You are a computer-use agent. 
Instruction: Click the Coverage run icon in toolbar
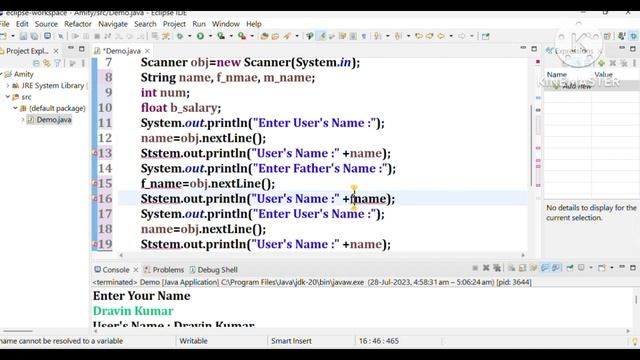point(221,36)
